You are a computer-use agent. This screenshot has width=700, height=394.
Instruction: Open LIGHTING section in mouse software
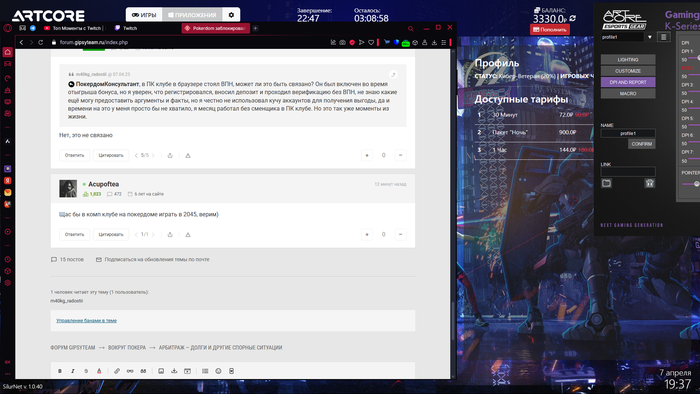coord(628,59)
